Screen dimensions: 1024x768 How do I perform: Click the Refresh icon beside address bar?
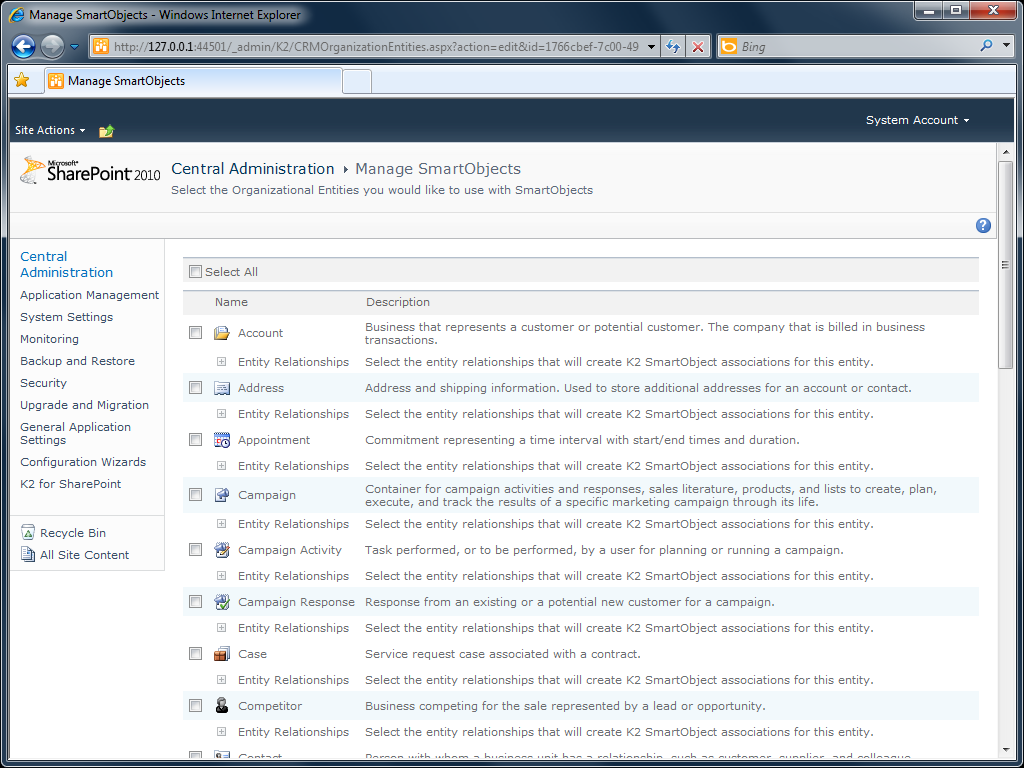[x=673, y=46]
